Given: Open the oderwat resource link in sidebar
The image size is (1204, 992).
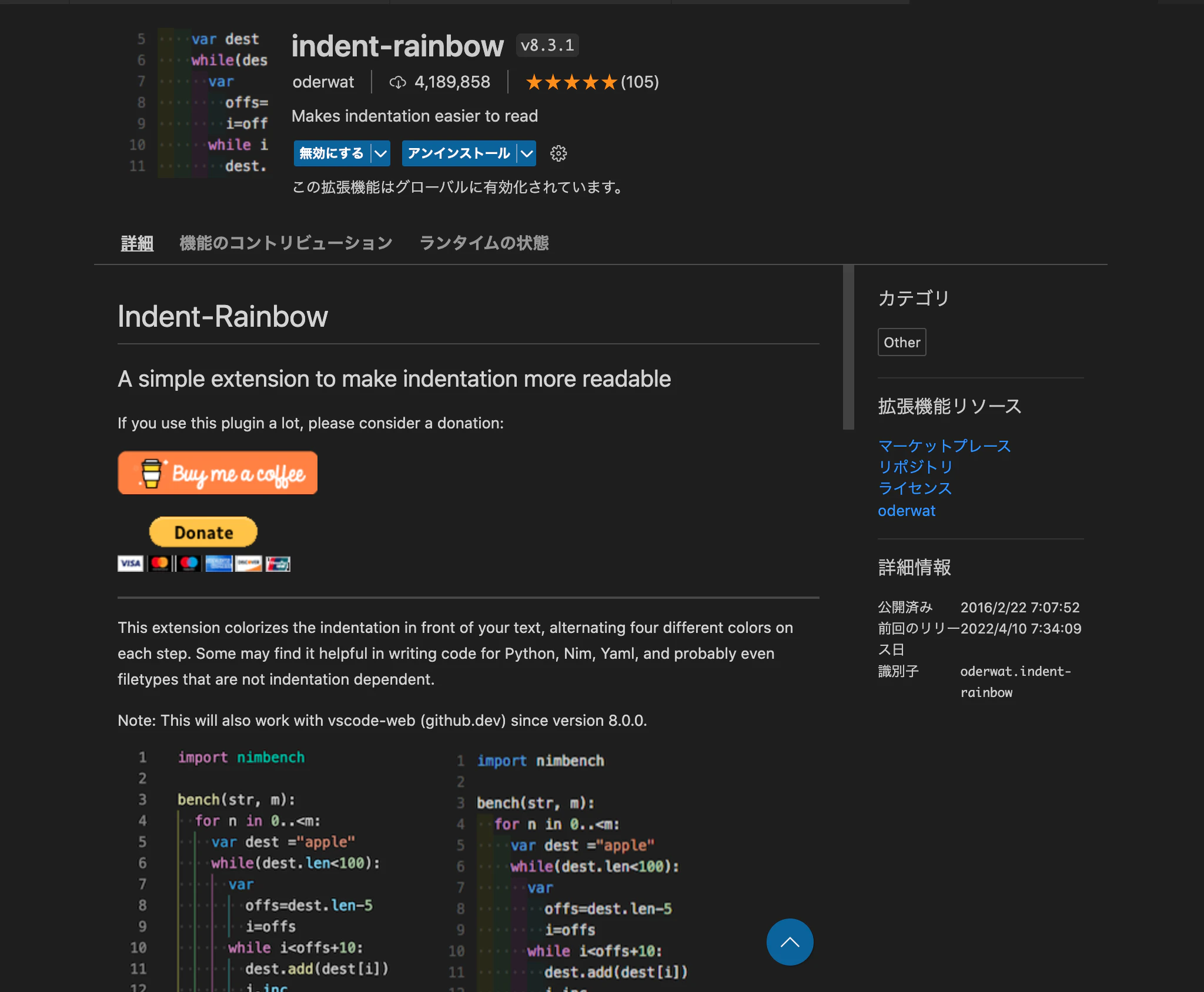Looking at the screenshot, I should click(x=907, y=511).
